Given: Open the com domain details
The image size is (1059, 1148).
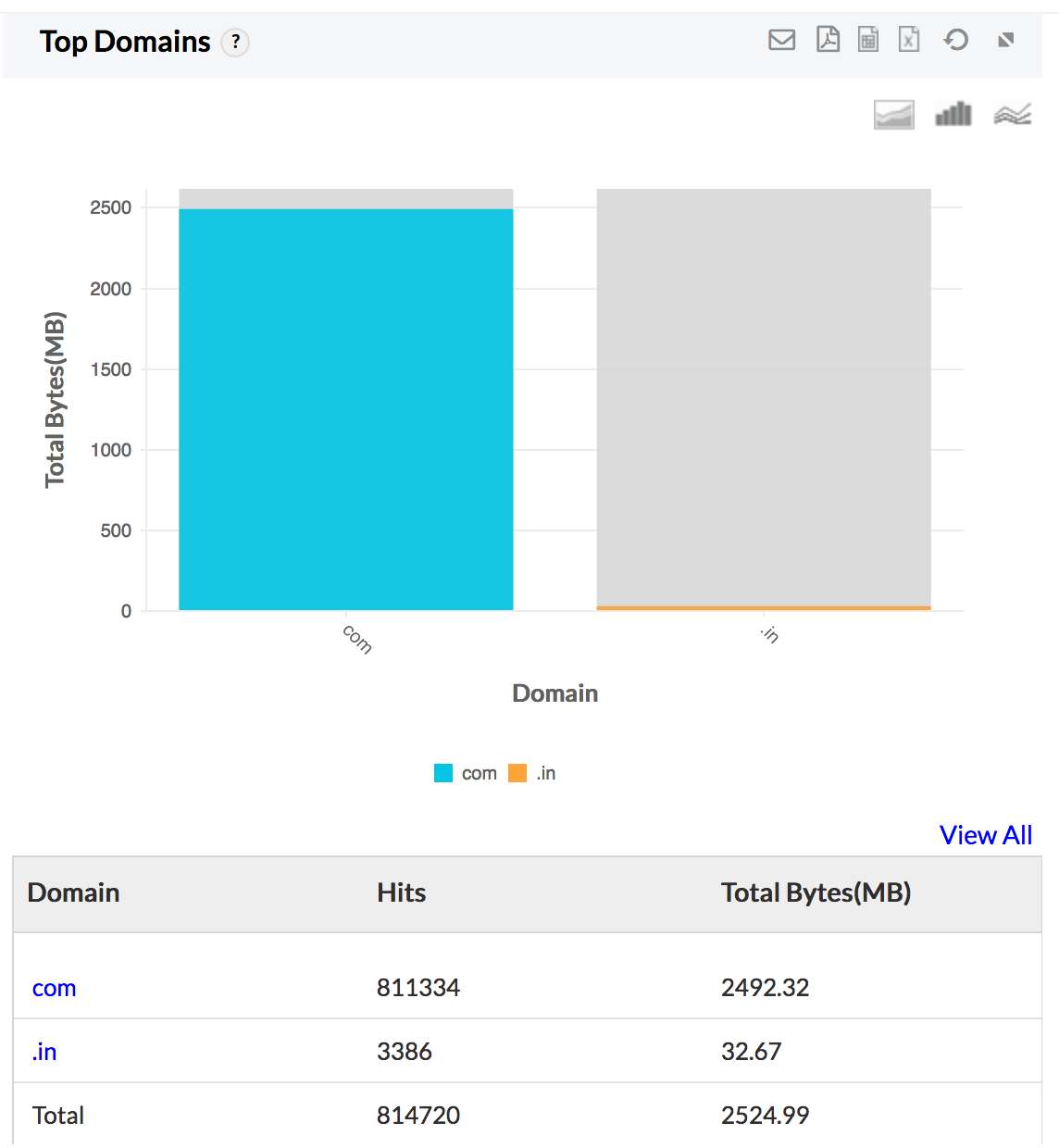Looking at the screenshot, I should [53, 987].
